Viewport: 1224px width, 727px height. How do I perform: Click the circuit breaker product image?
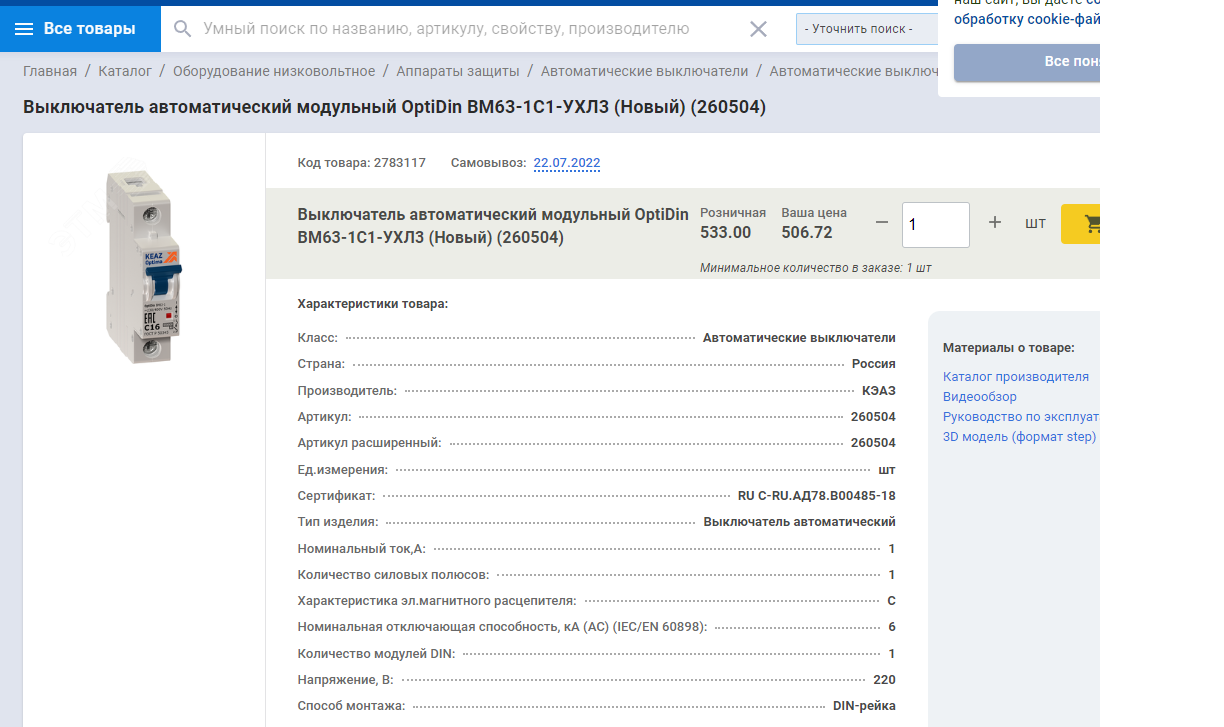coord(145,266)
